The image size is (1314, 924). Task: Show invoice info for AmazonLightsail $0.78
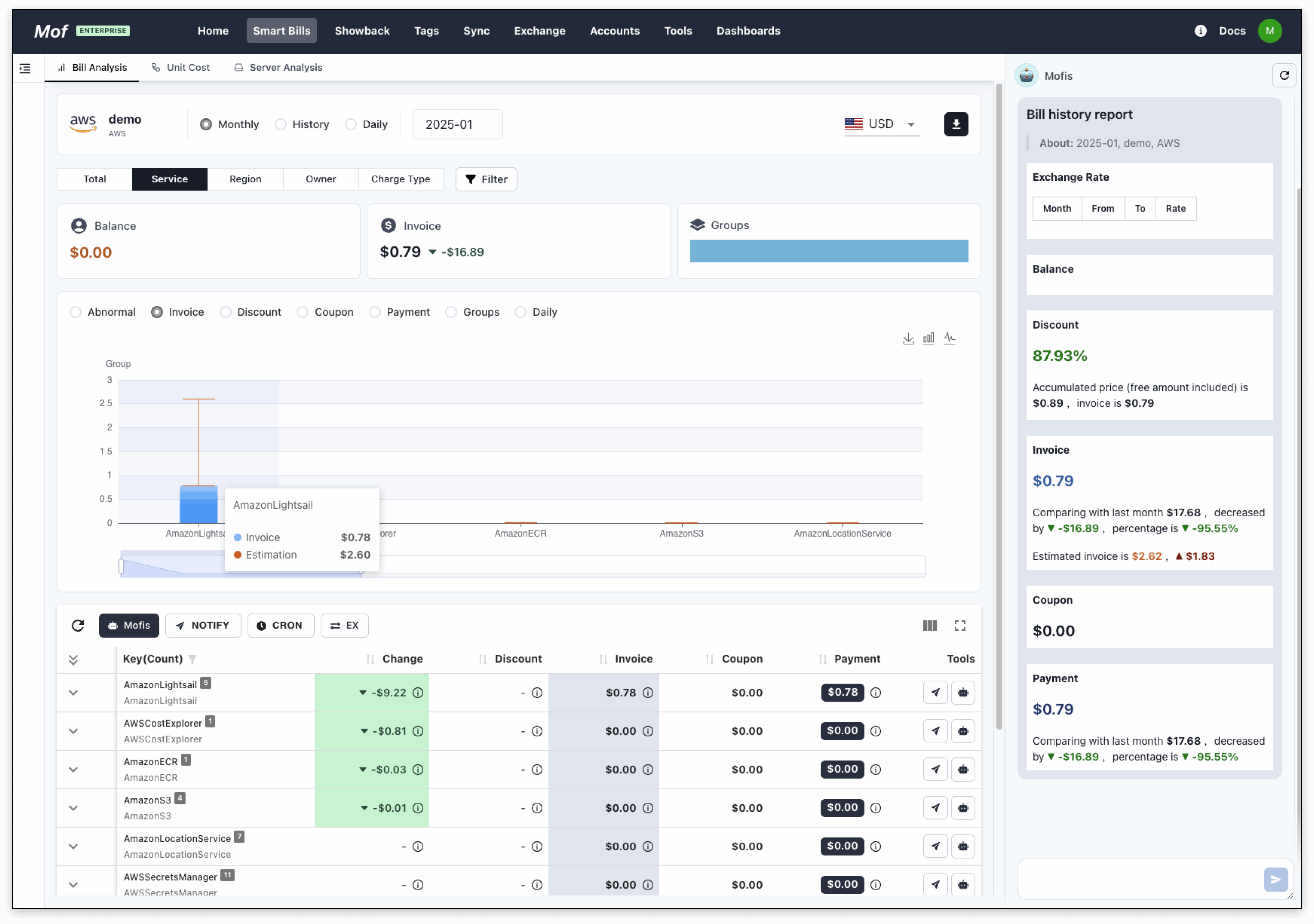point(647,692)
